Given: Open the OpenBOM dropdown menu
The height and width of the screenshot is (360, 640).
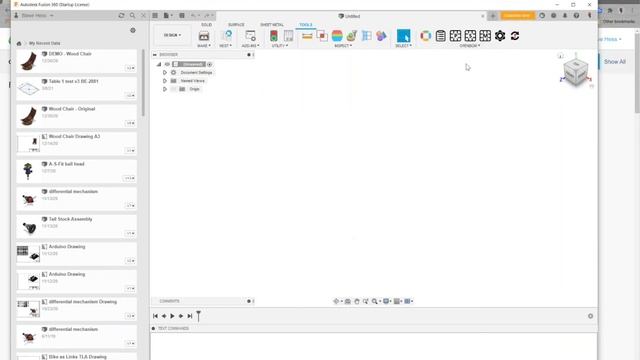Looking at the screenshot, I should [470, 46].
